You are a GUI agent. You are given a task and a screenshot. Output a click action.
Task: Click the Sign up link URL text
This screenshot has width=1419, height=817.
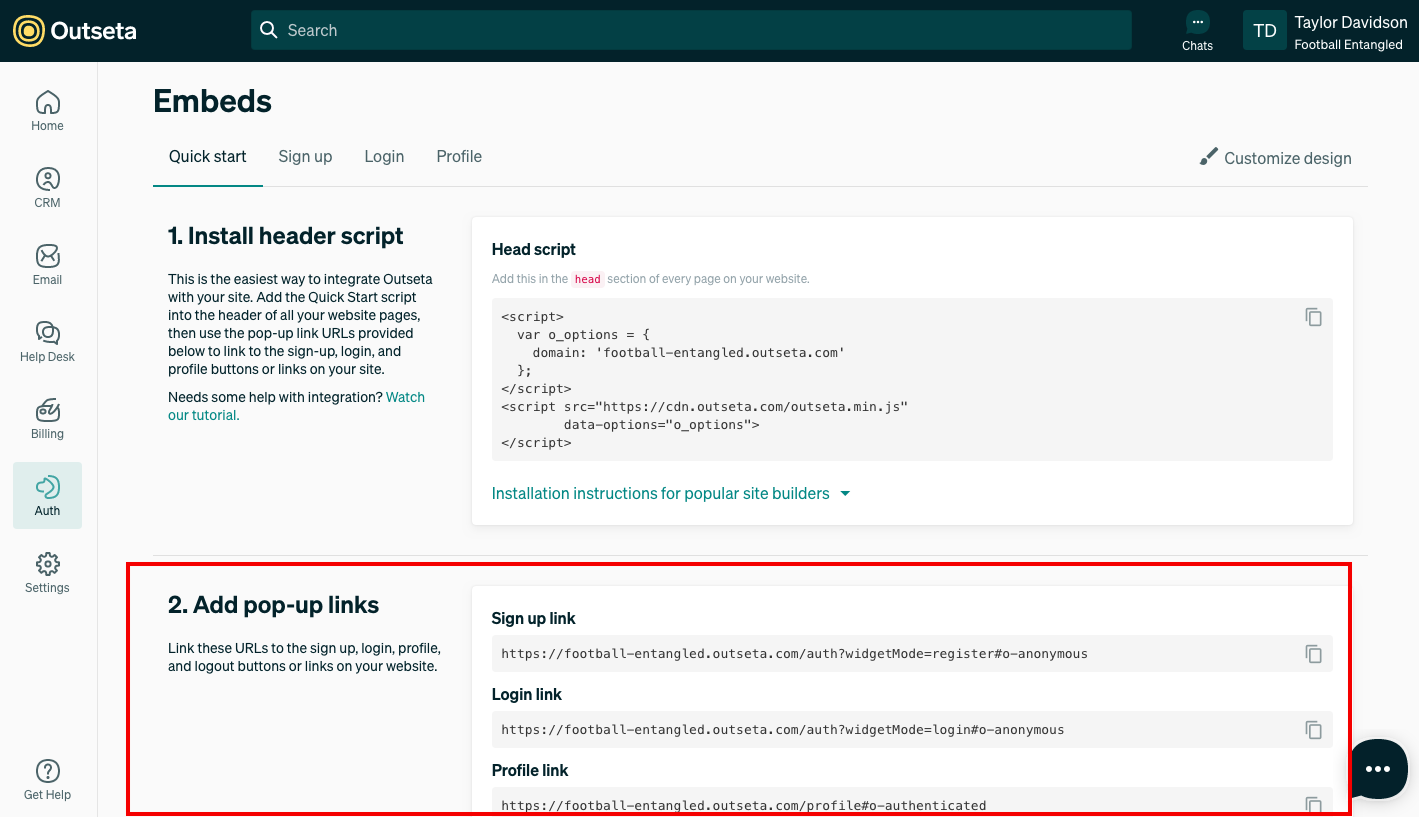point(794,654)
